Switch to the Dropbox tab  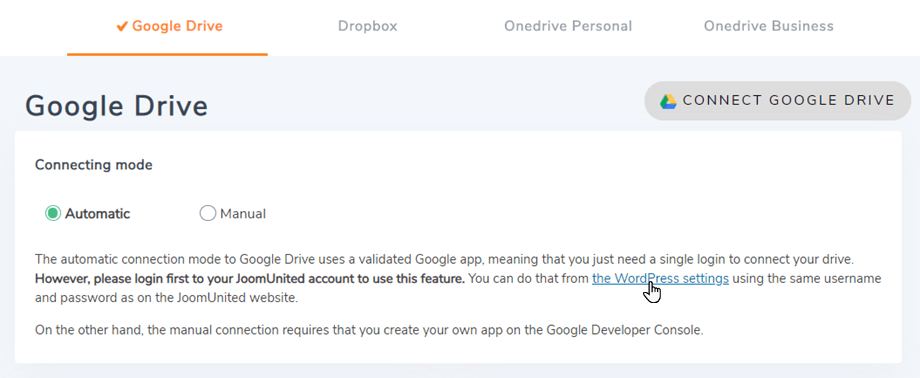click(x=368, y=26)
